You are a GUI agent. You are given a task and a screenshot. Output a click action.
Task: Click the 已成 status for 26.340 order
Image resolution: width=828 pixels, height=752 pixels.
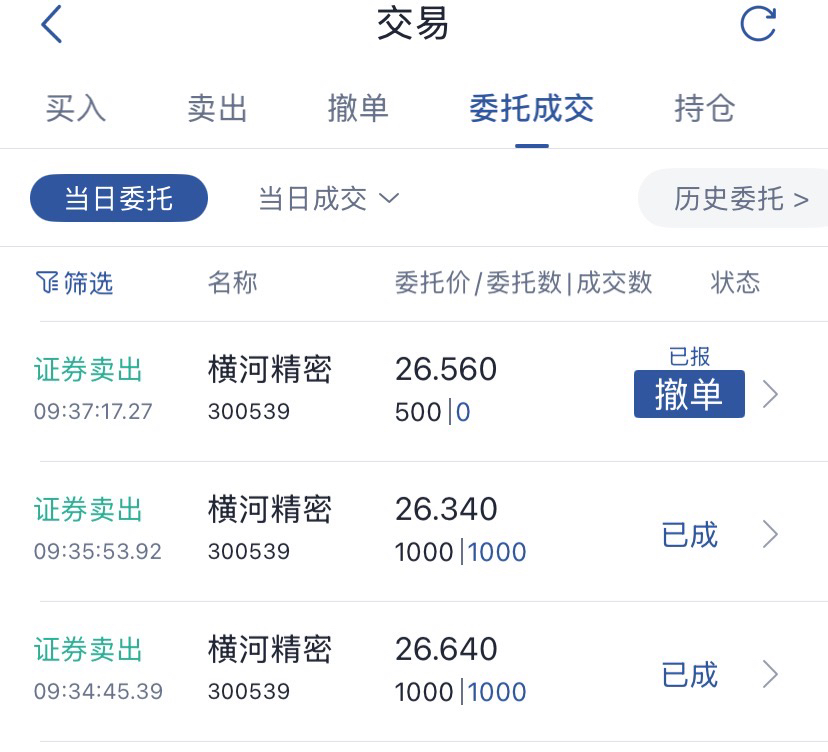pyautogui.click(x=690, y=534)
